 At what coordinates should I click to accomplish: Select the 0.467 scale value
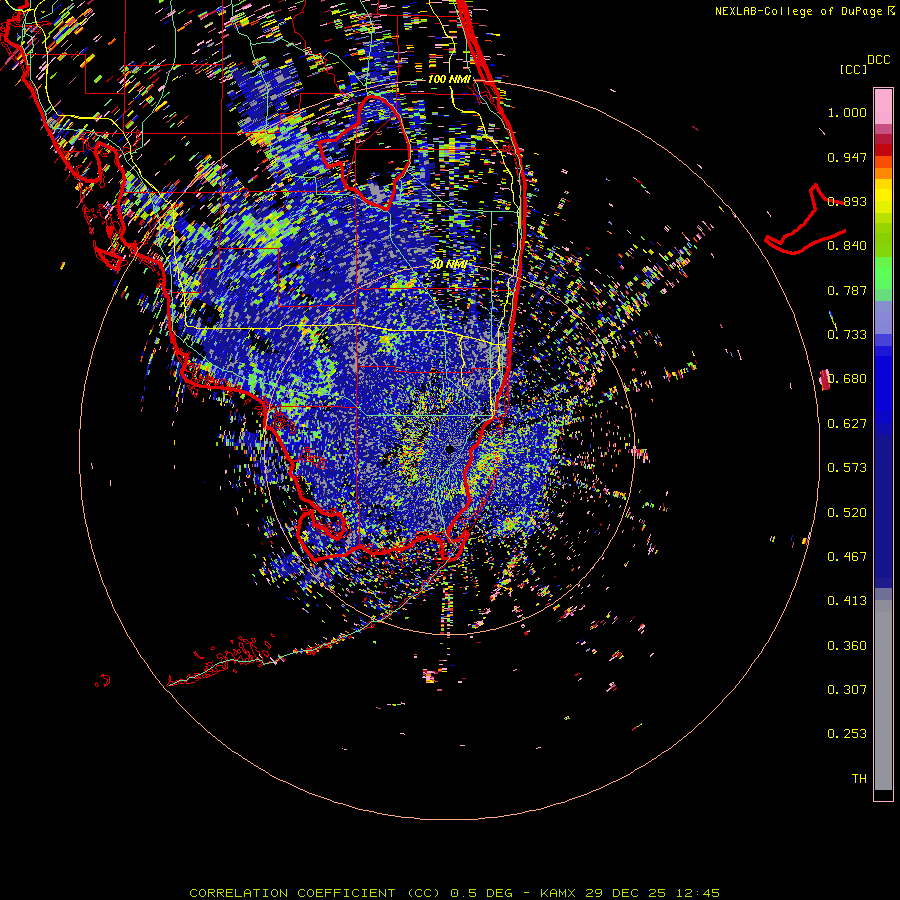[x=847, y=557]
